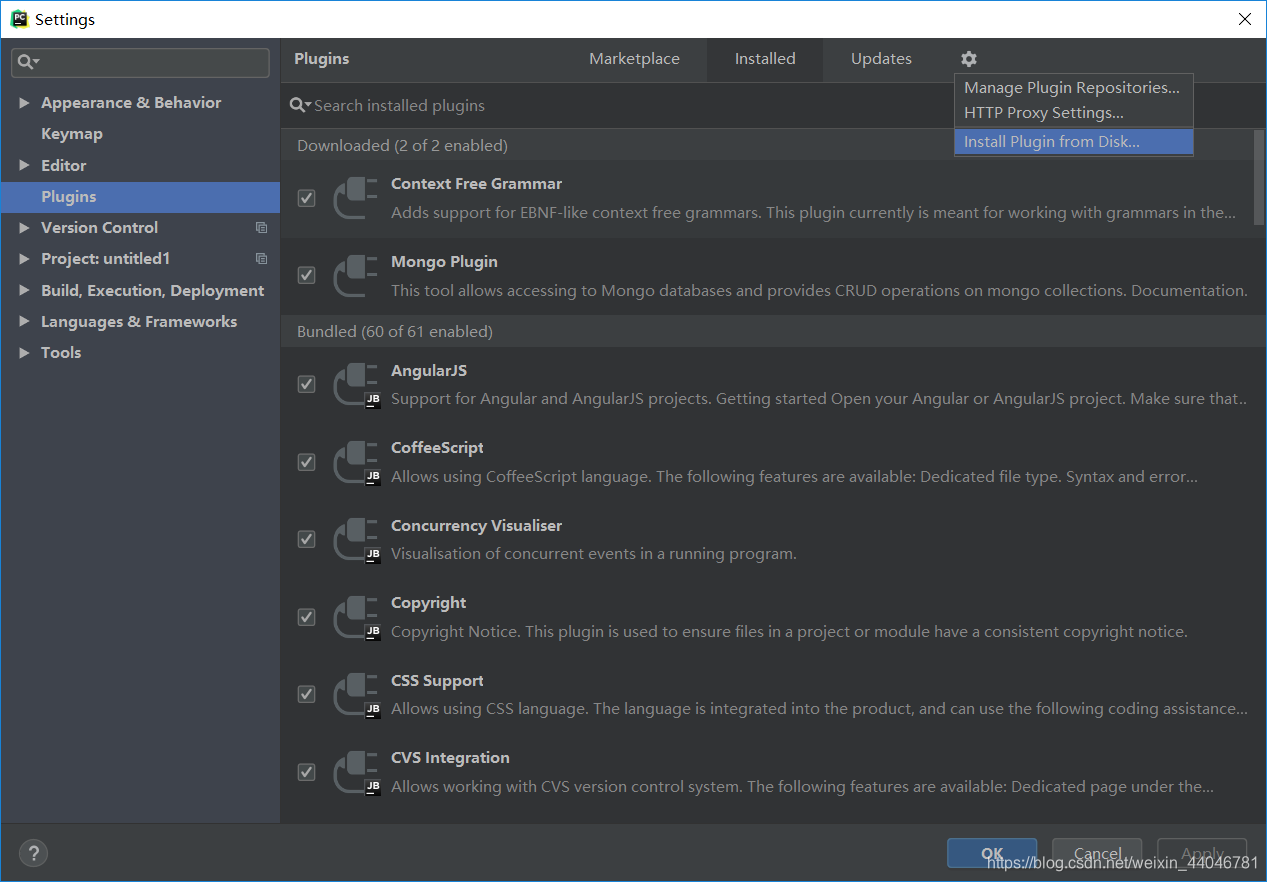Expand the Editor tree arrow
Screen dimensions: 1267x882
pyautogui.click(x=24, y=166)
